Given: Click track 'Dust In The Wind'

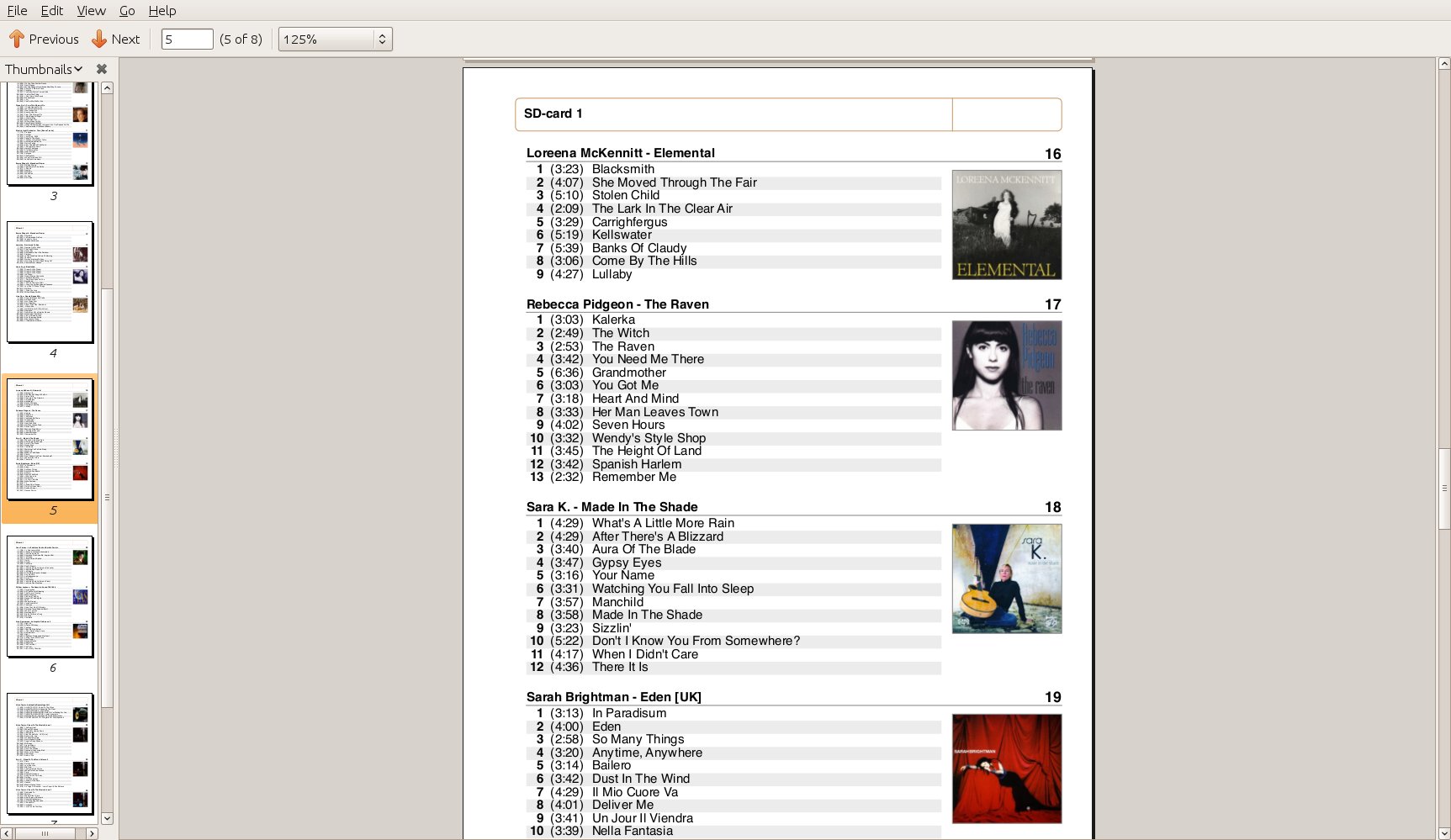Looking at the screenshot, I should pos(641,779).
